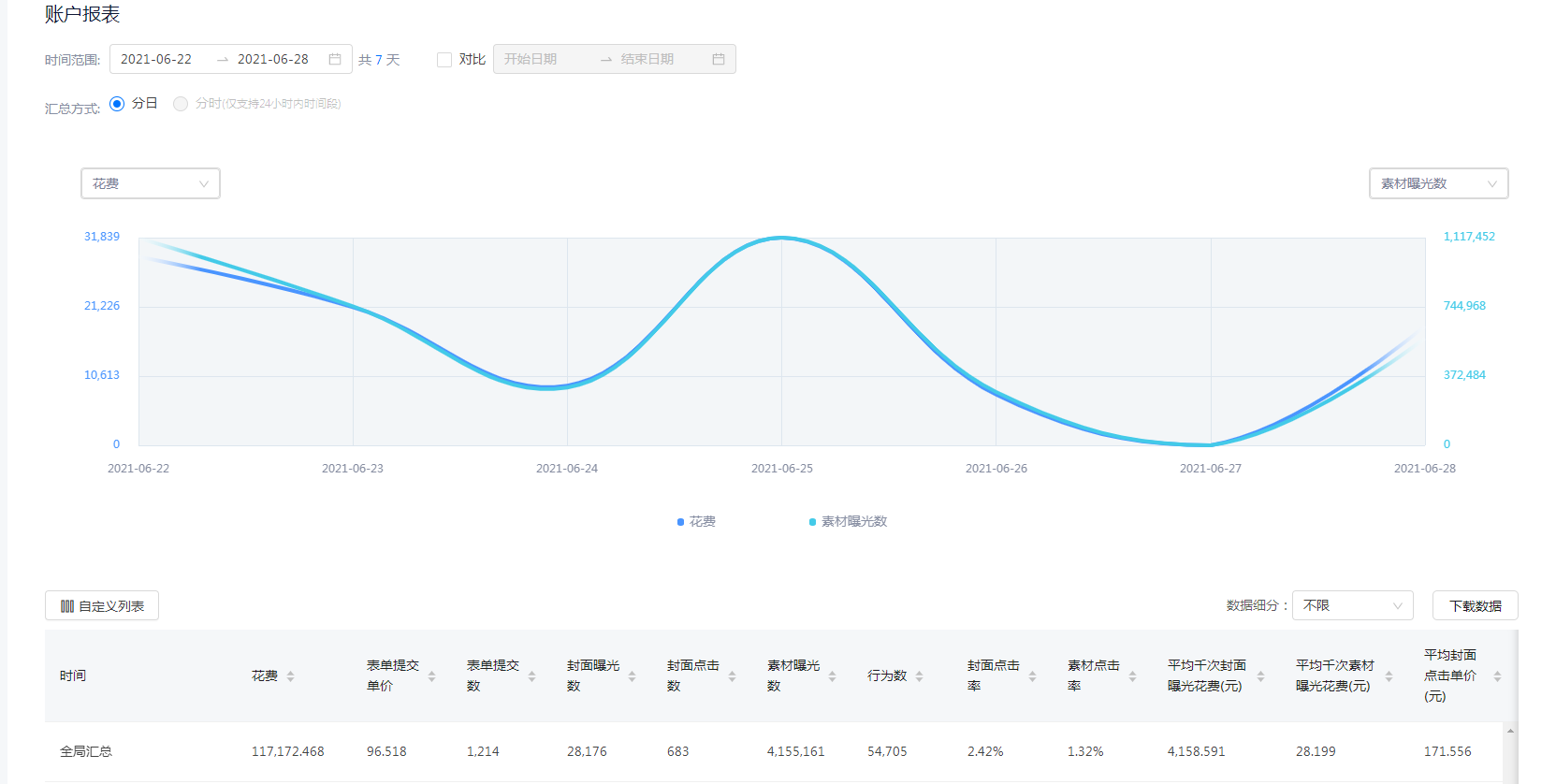The width and height of the screenshot is (1556, 784).
Task: Toggle 素材曝光数 series in chart legend
Action: (849, 521)
